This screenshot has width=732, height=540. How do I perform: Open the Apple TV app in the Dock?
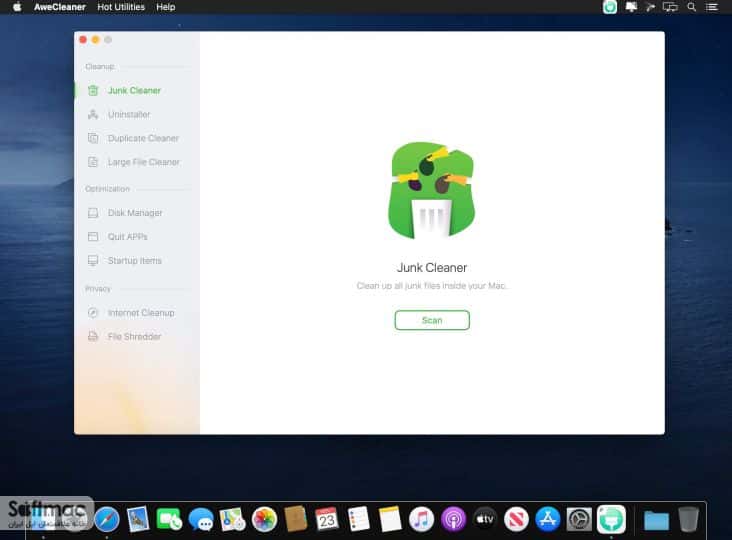click(x=485, y=519)
